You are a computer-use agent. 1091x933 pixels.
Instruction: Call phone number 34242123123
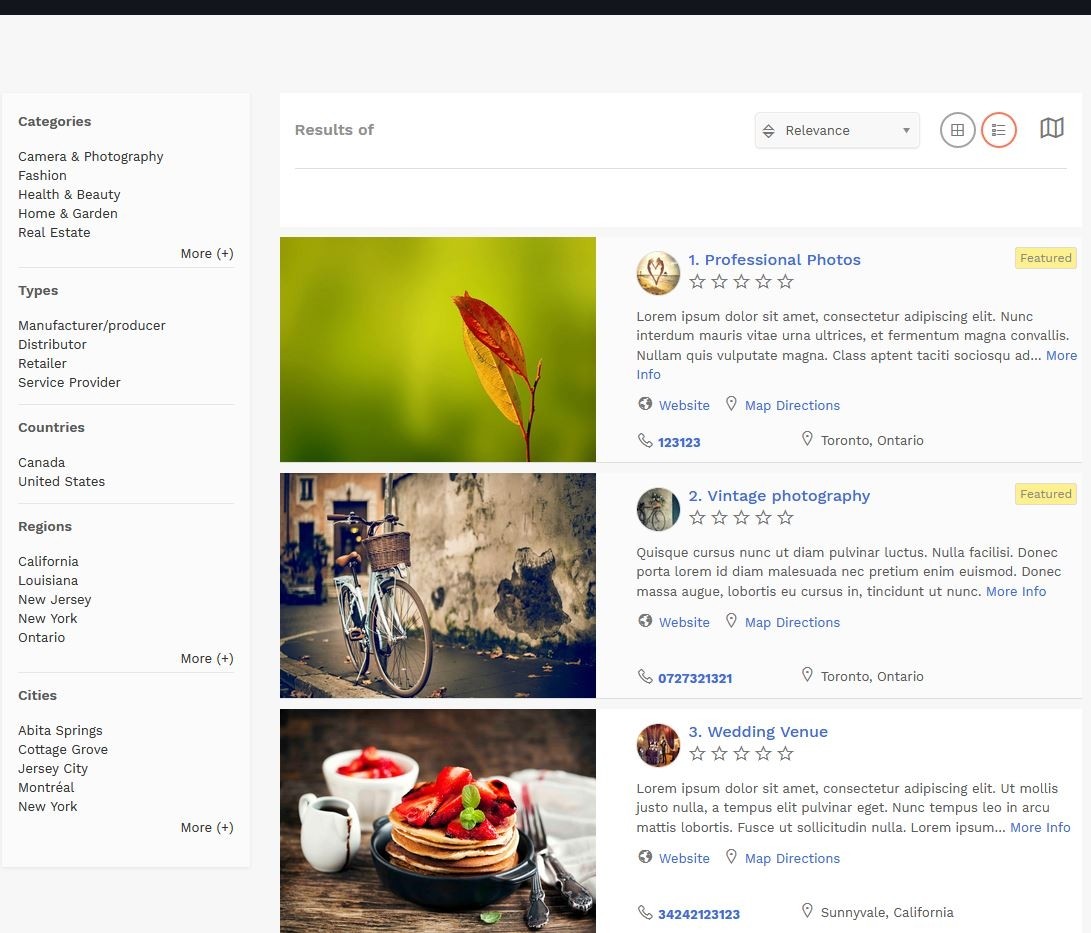(x=699, y=914)
